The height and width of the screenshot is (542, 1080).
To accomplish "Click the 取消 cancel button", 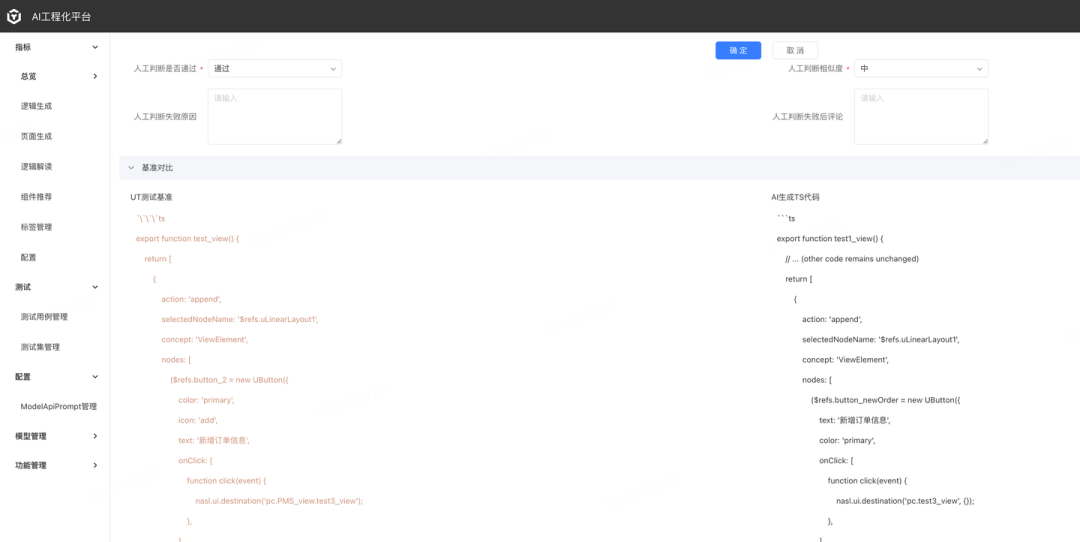I will coord(795,50).
